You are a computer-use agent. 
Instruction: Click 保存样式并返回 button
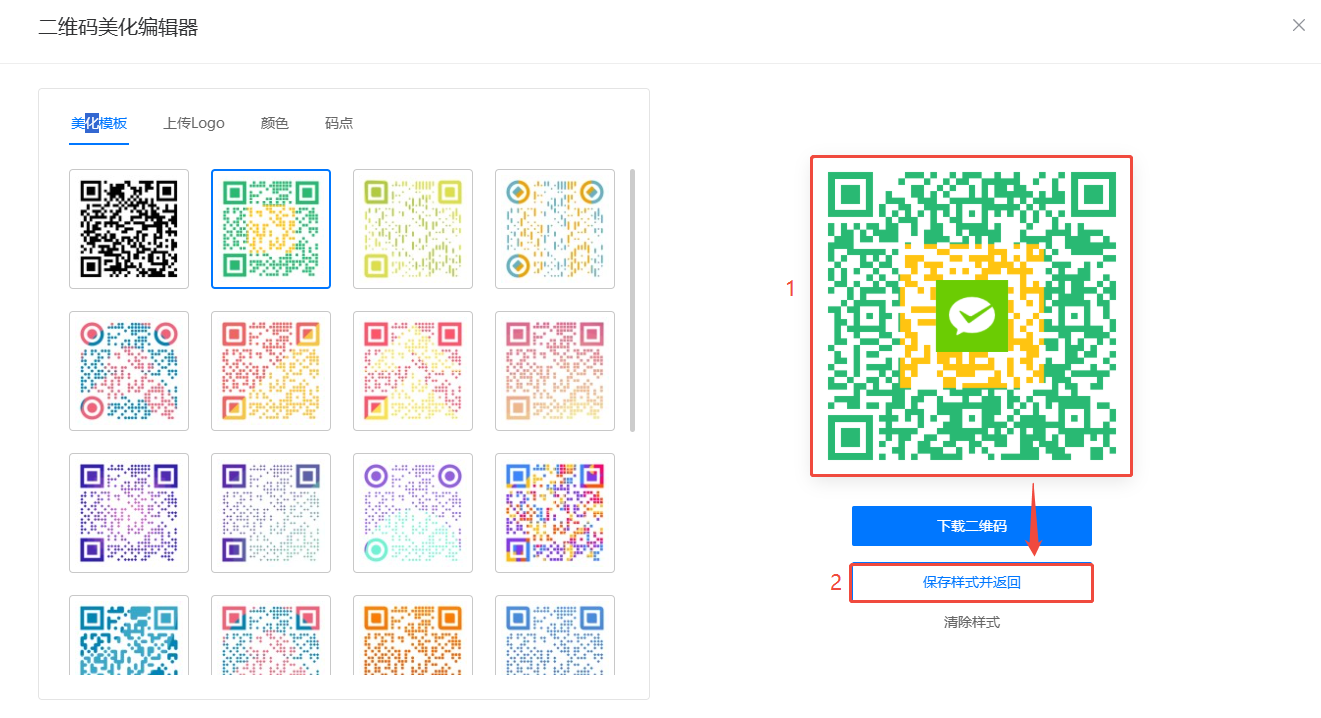tap(971, 582)
